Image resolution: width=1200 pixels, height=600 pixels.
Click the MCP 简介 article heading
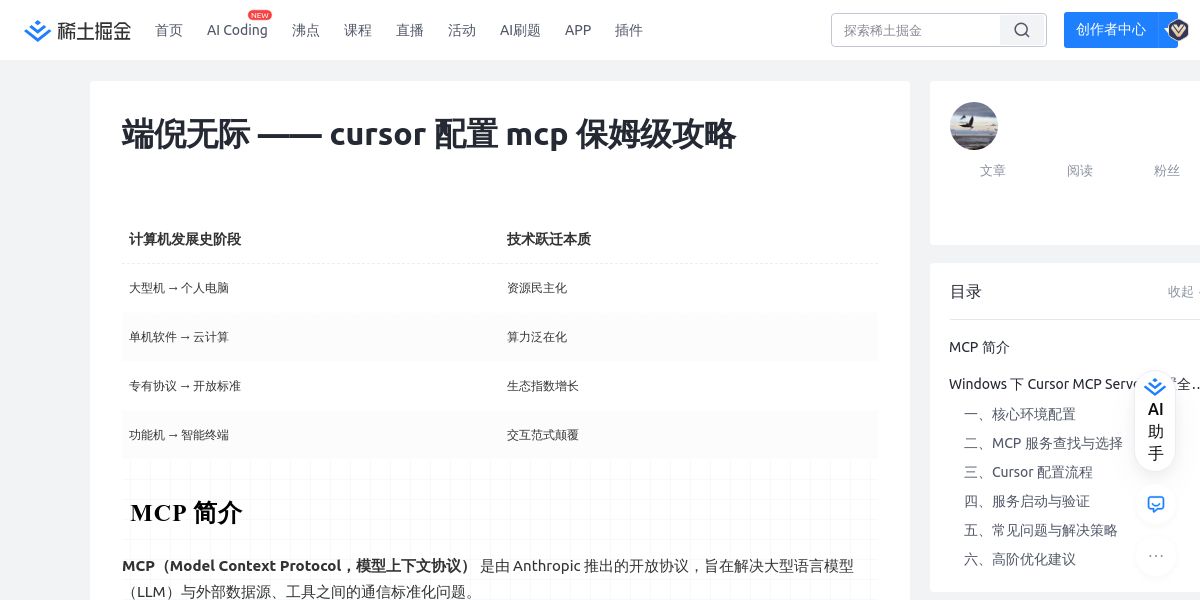coord(186,513)
